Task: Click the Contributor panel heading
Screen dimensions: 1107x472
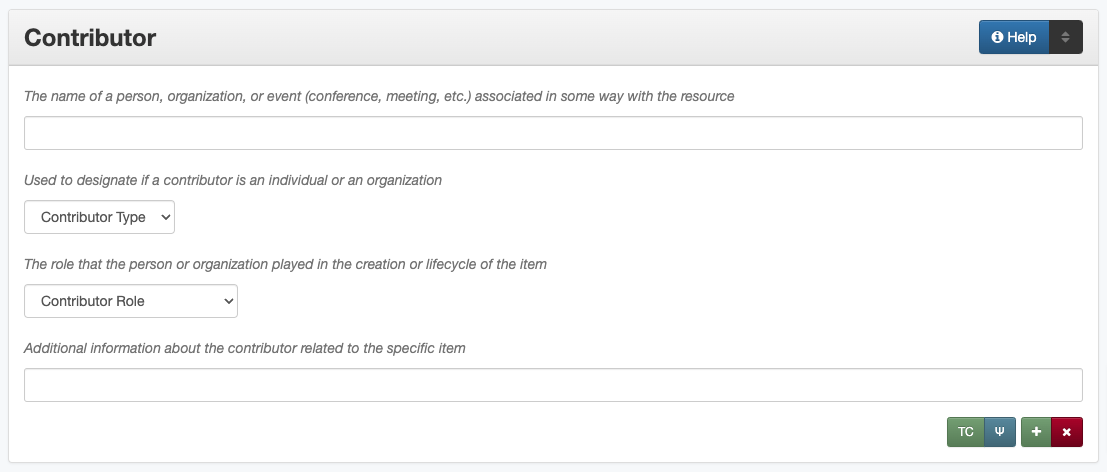Action: coord(90,38)
